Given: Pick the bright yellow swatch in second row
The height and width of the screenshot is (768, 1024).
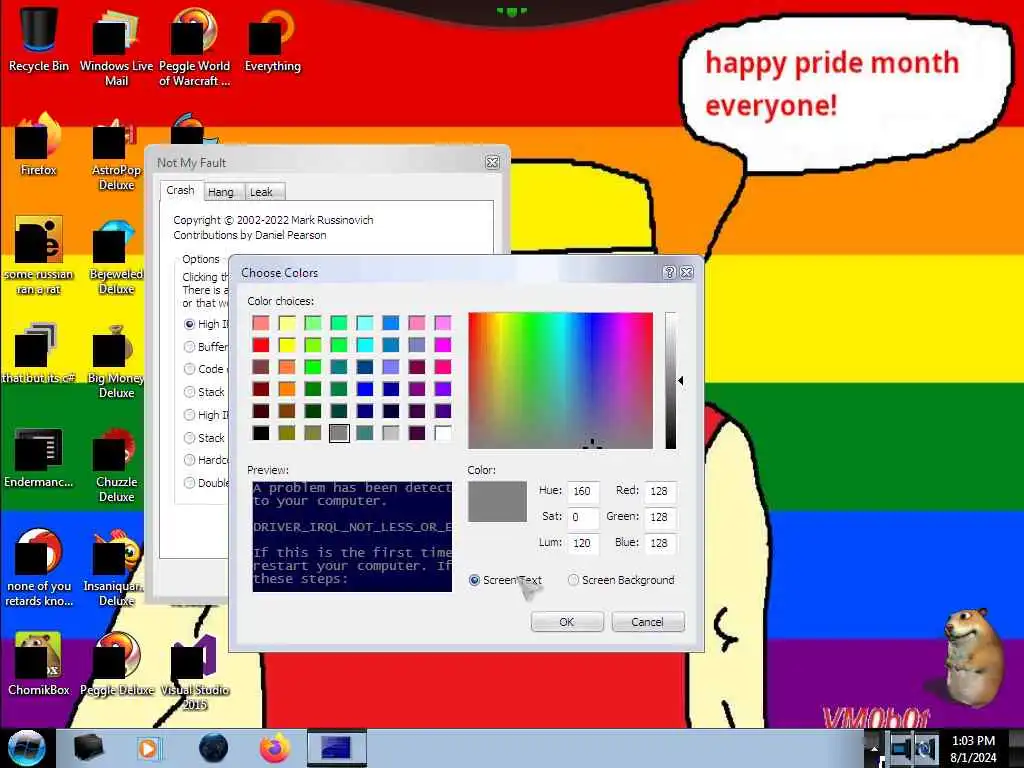Looking at the screenshot, I should (287, 345).
